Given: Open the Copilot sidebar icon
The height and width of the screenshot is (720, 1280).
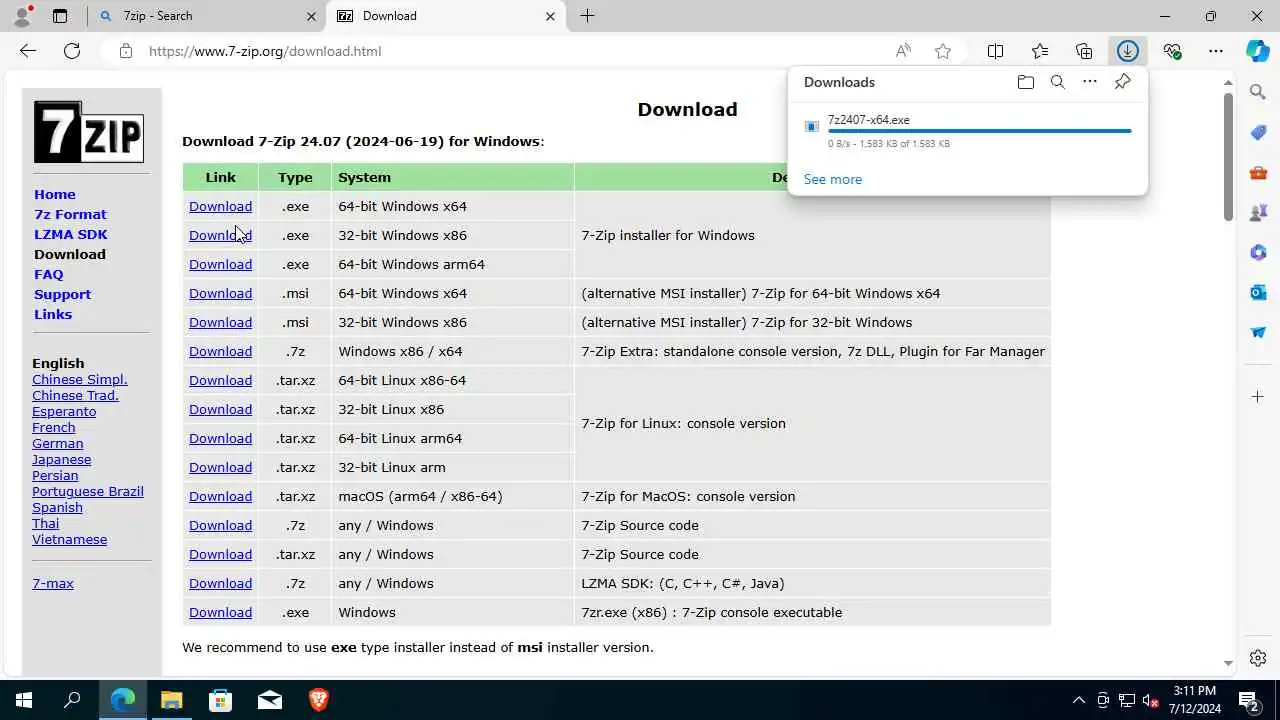Looking at the screenshot, I should (1258, 51).
